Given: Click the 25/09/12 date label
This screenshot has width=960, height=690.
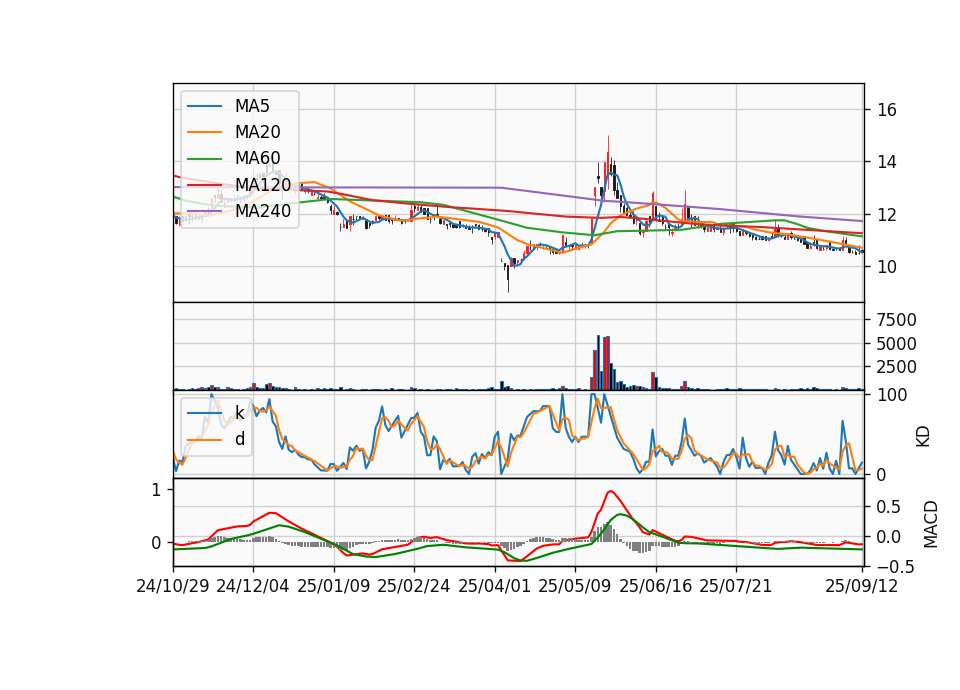Looking at the screenshot, I should [x=862, y=586].
